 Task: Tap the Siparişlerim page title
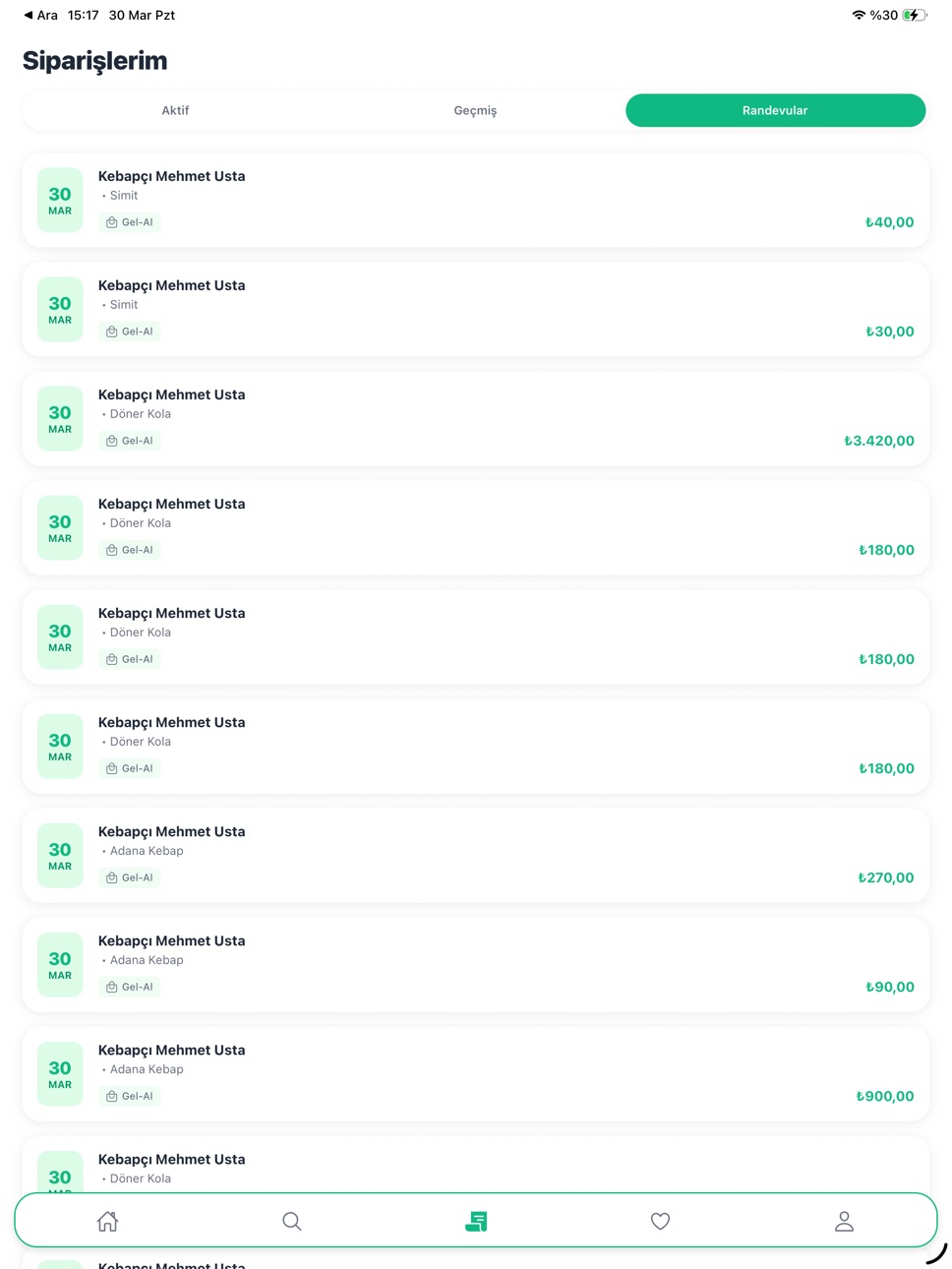(x=95, y=61)
